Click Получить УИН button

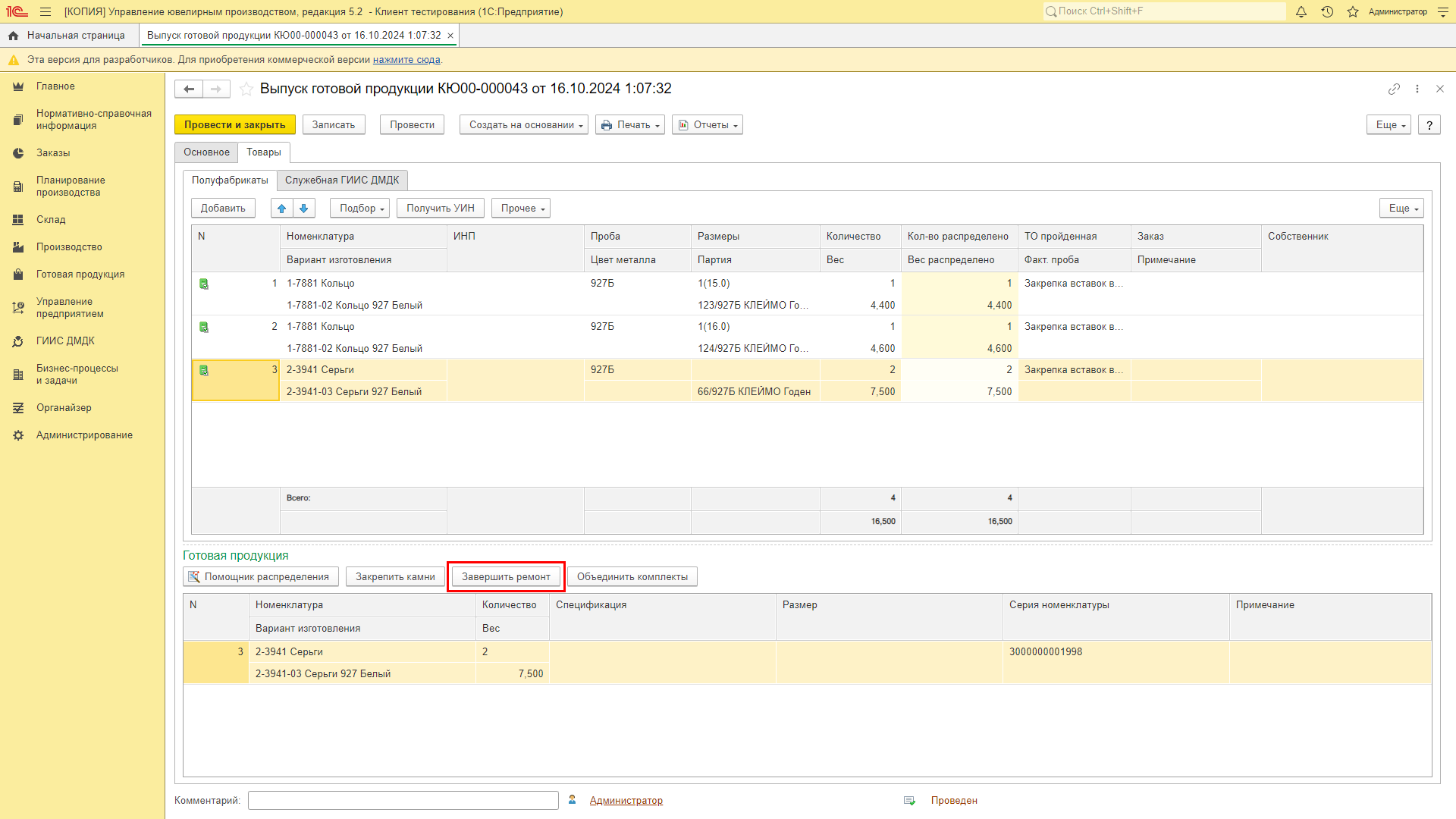pyautogui.click(x=441, y=208)
